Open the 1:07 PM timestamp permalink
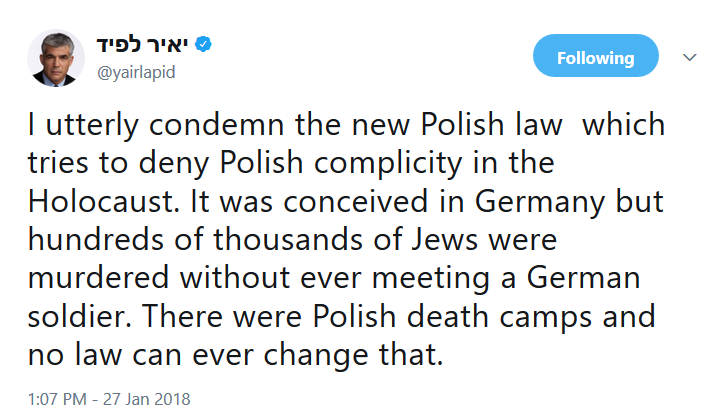 (57, 399)
